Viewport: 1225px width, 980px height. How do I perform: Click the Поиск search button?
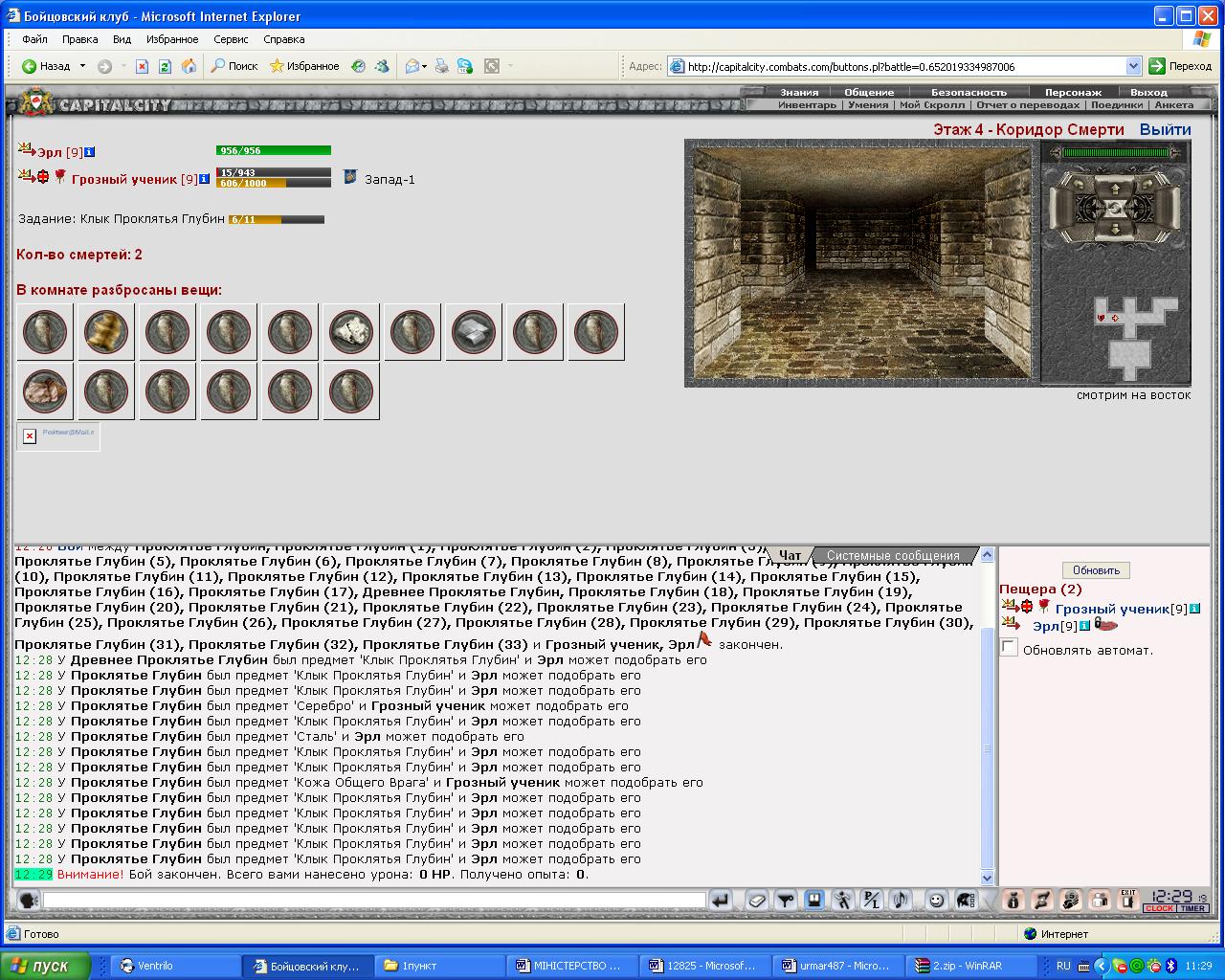point(234,66)
